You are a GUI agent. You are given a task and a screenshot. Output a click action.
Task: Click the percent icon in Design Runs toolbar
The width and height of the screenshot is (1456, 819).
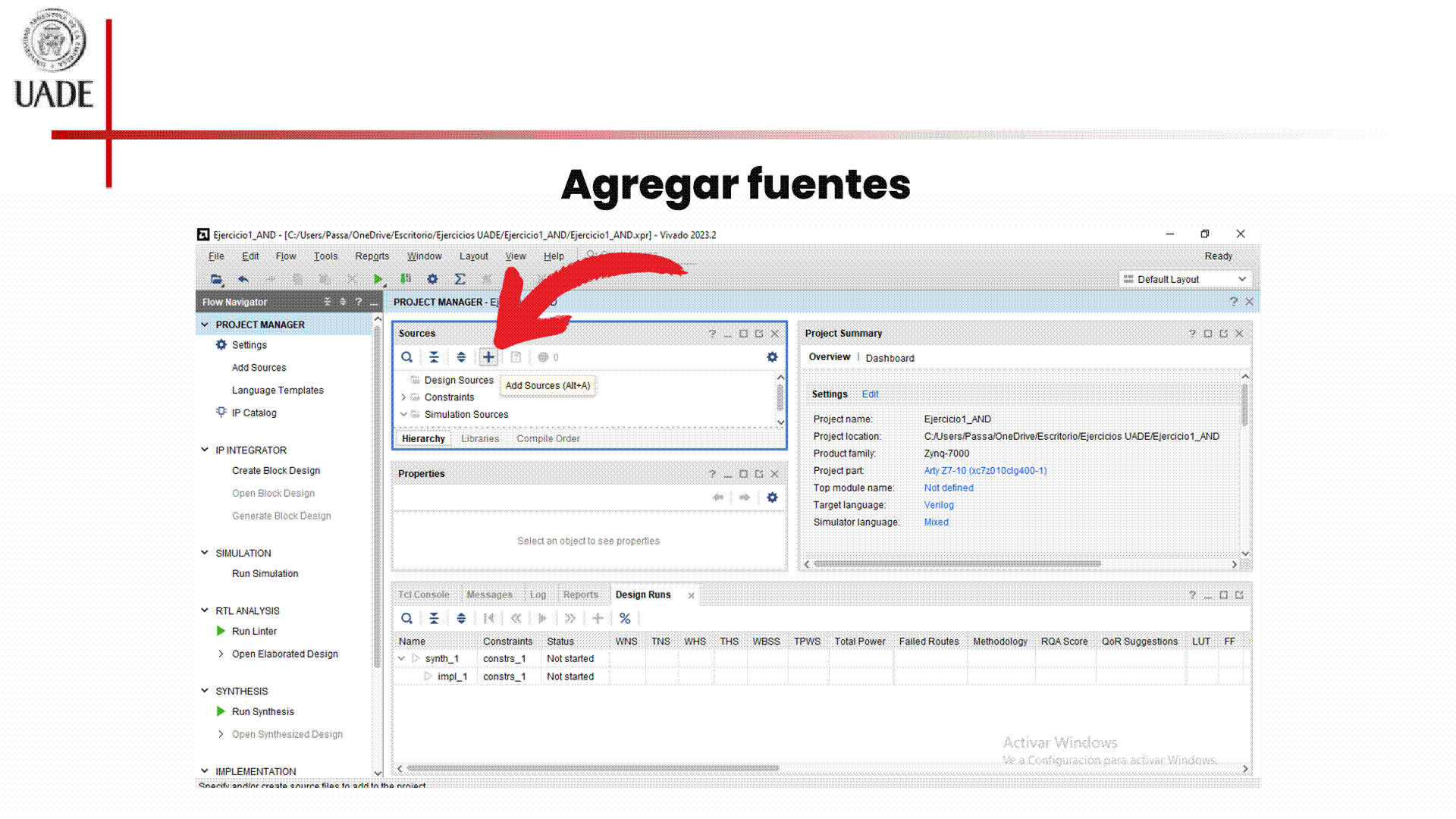click(x=625, y=619)
